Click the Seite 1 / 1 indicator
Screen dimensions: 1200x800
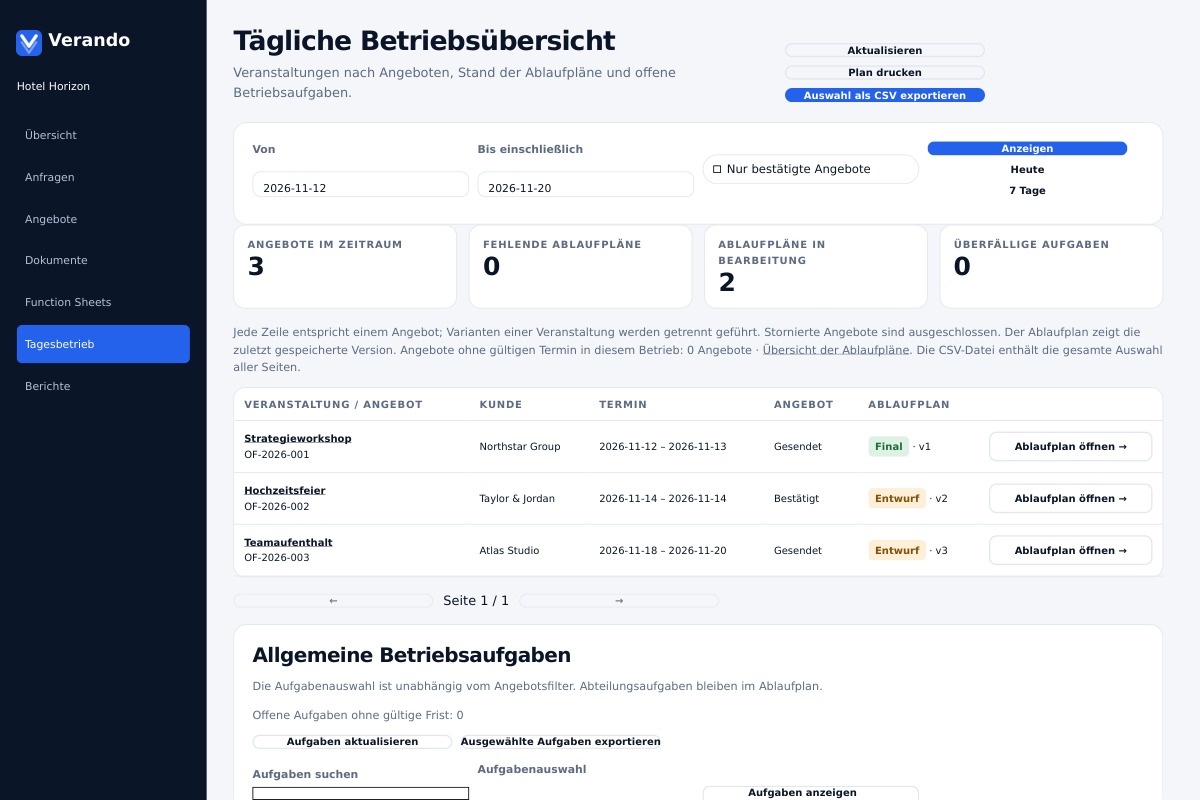tap(476, 601)
